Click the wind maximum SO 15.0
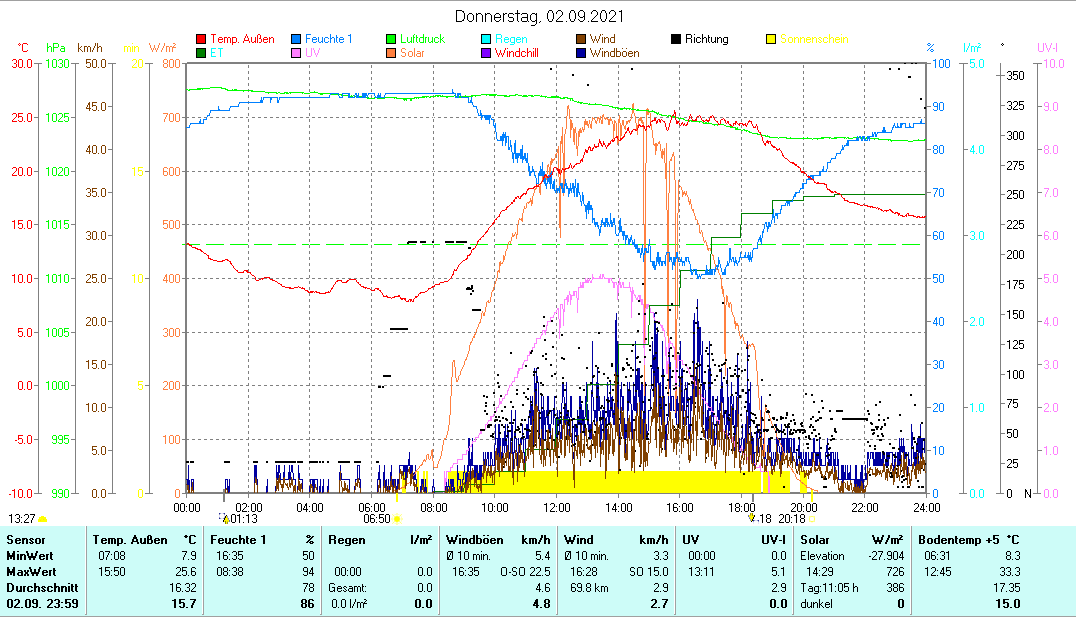This screenshot has height=618, width=1076. click(648, 572)
